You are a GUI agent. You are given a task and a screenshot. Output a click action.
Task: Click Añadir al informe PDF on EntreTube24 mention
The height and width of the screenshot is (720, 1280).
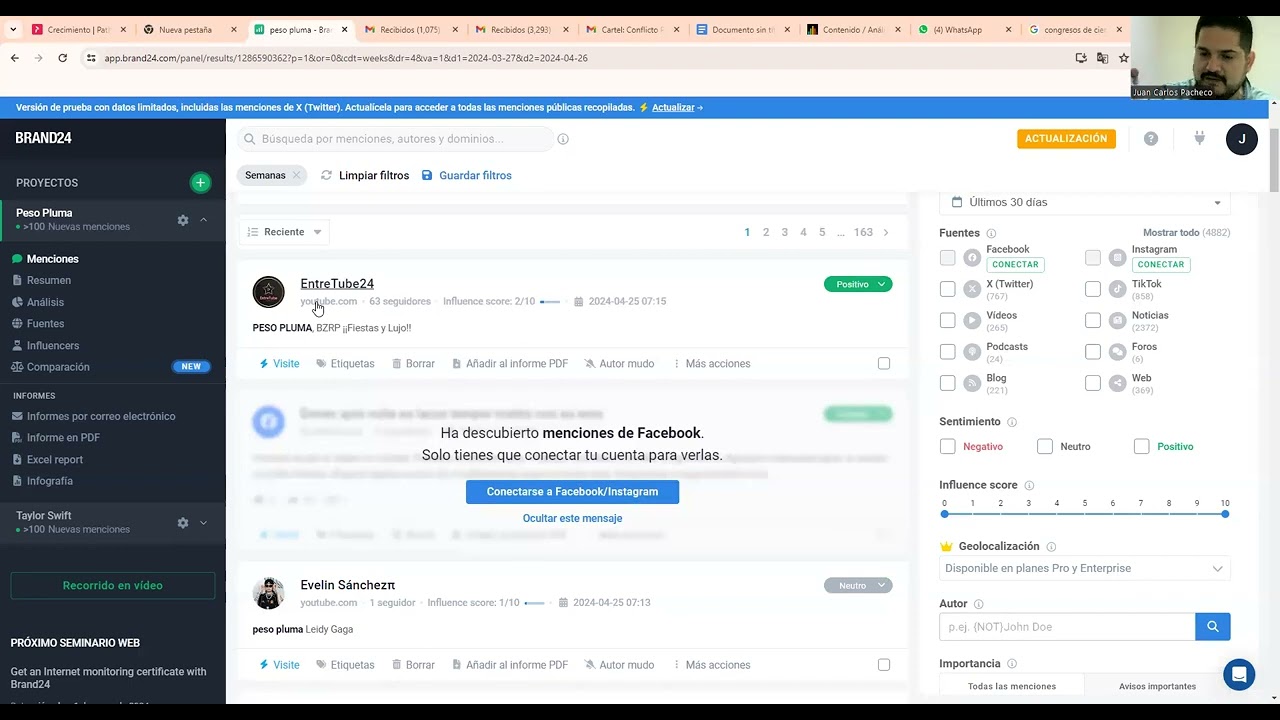tap(510, 364)
